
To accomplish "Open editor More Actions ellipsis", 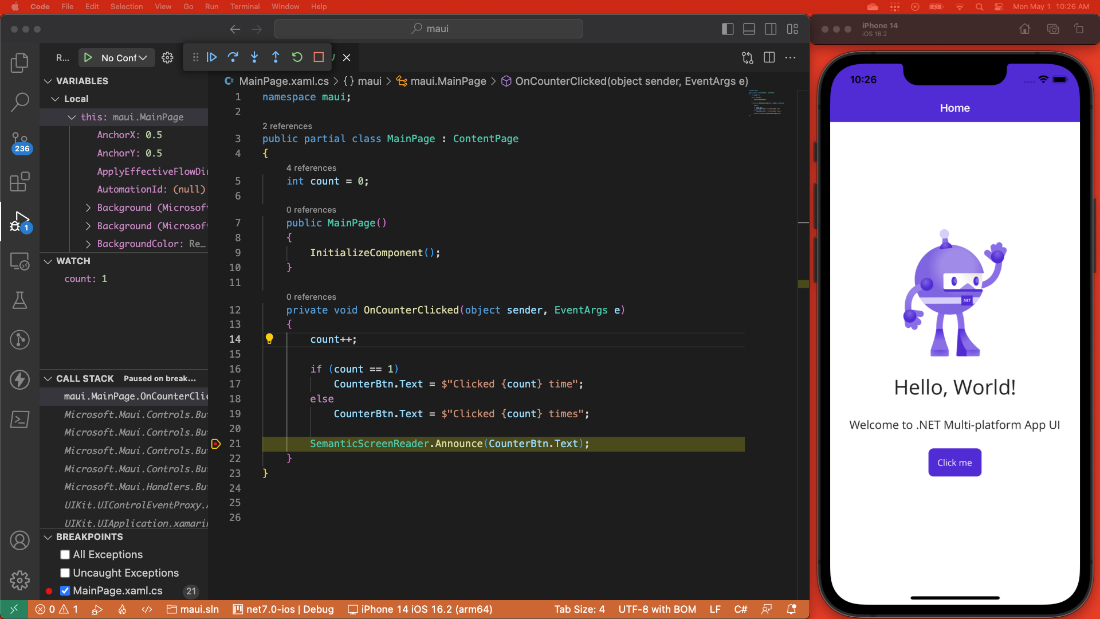I will [791, 58].
